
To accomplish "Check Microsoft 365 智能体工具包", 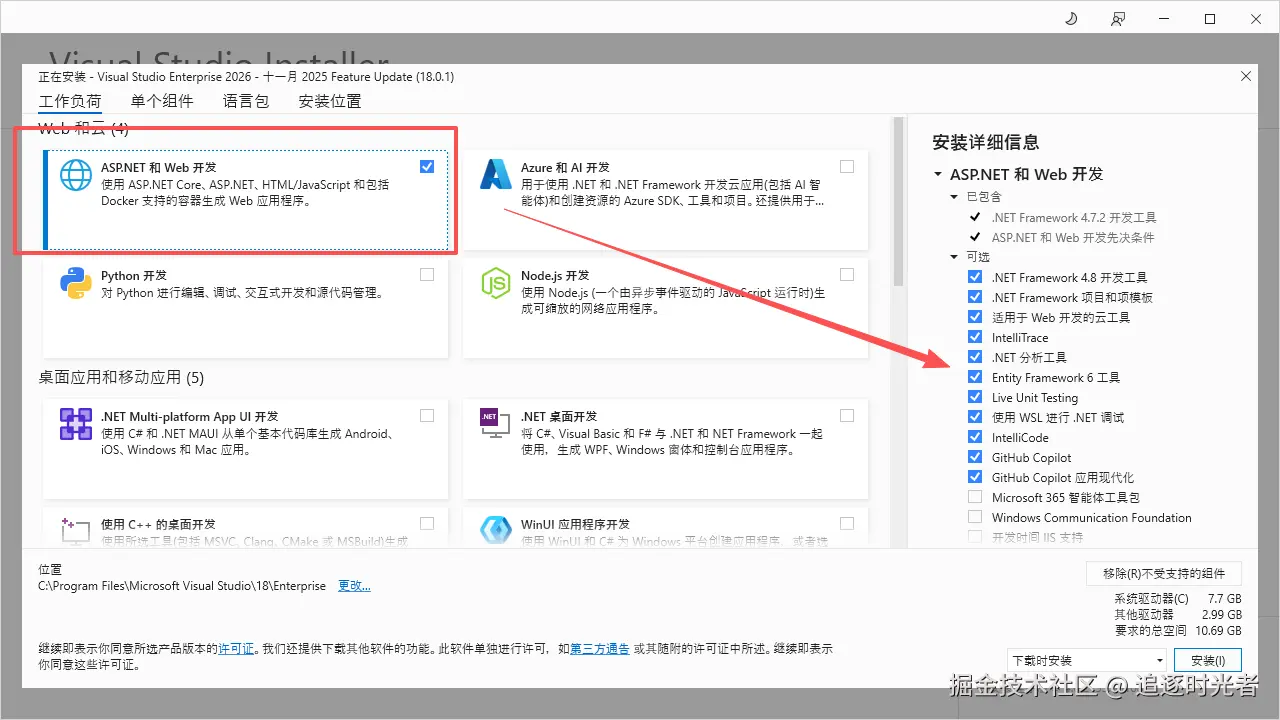I will [975, 497].
